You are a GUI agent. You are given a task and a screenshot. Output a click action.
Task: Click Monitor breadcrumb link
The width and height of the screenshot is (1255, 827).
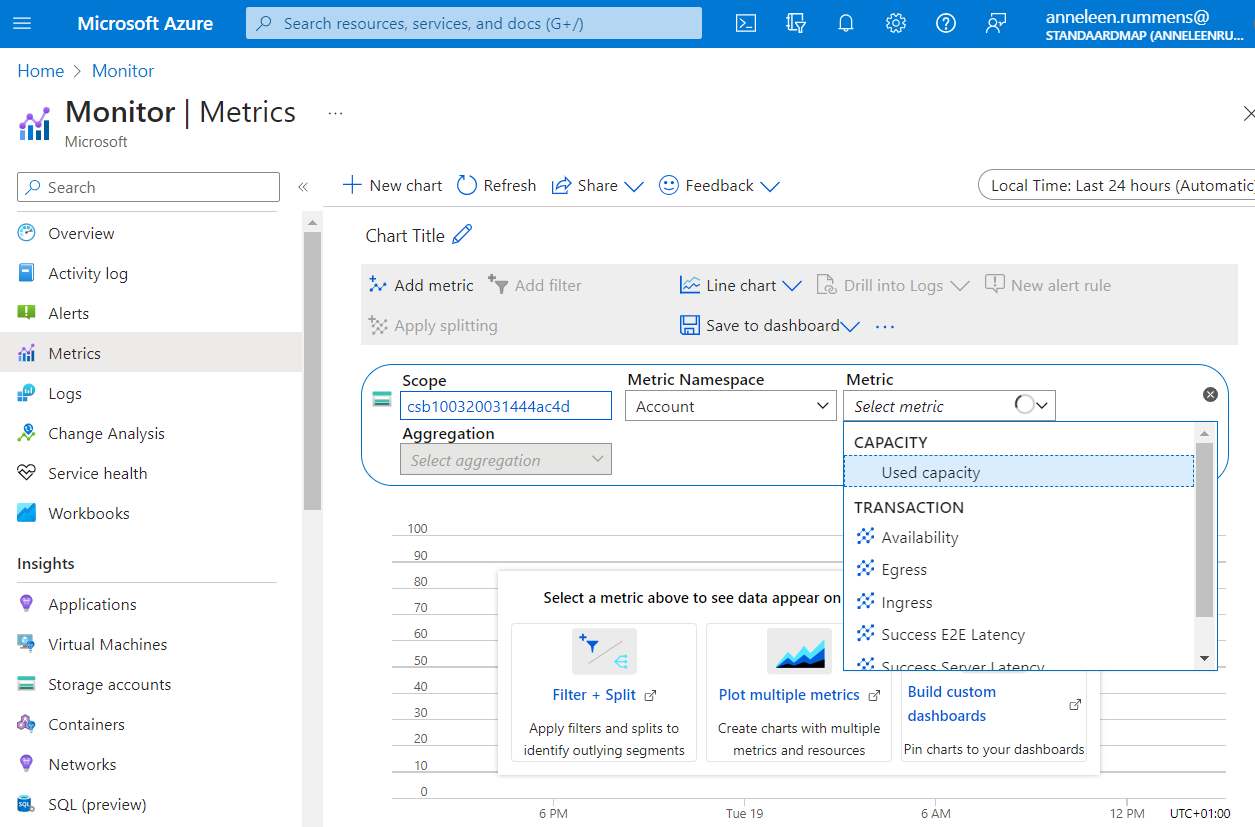(x=123, y=71)
